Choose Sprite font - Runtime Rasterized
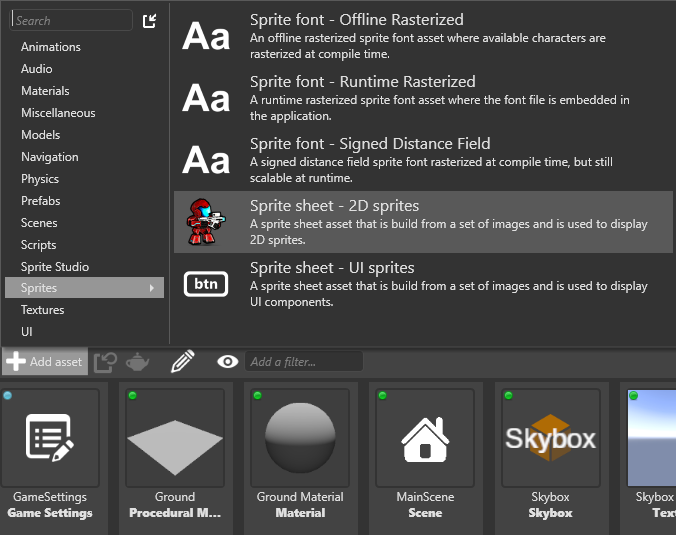 (x=362, y=82)
